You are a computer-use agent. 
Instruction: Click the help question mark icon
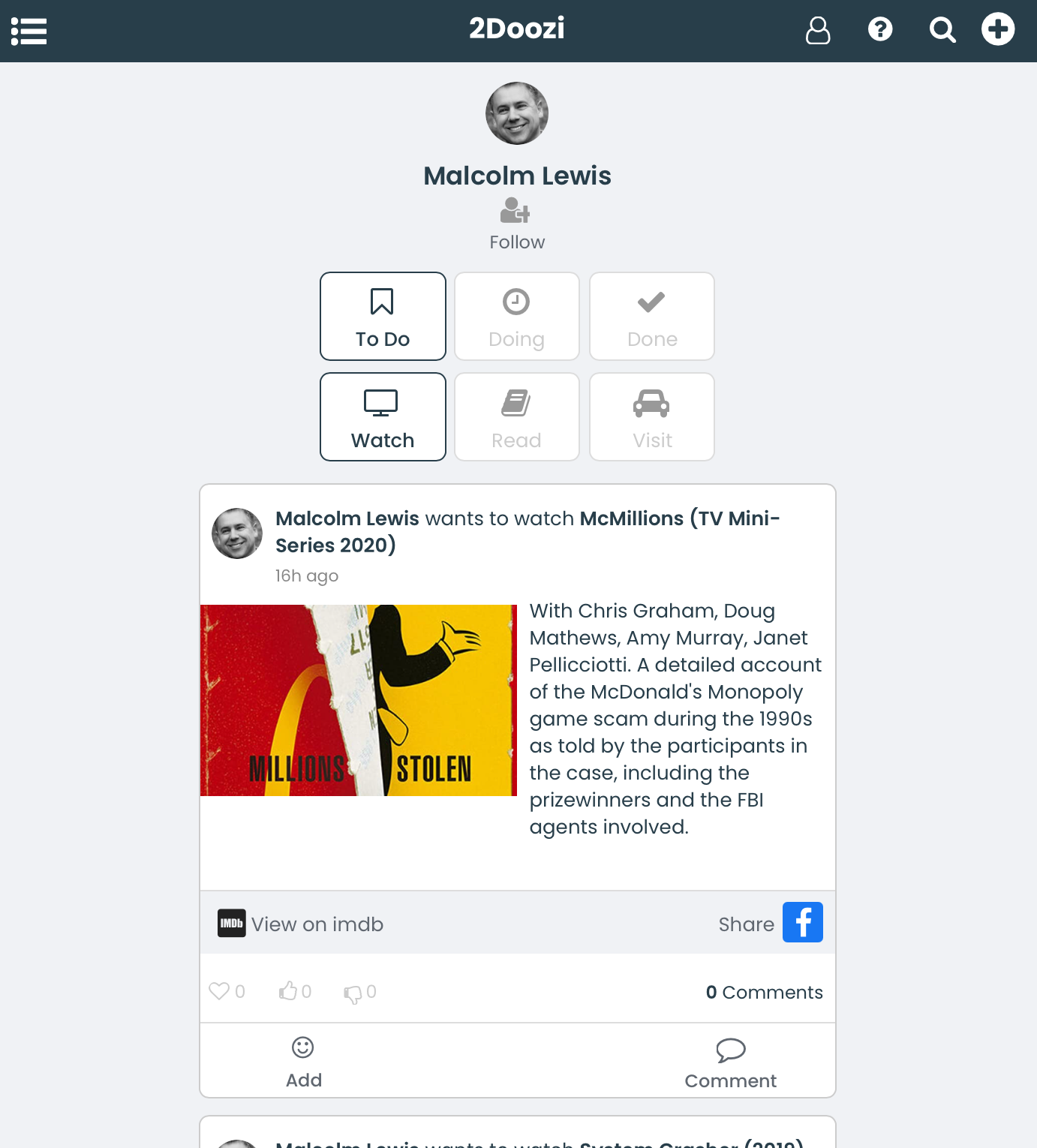880,30
